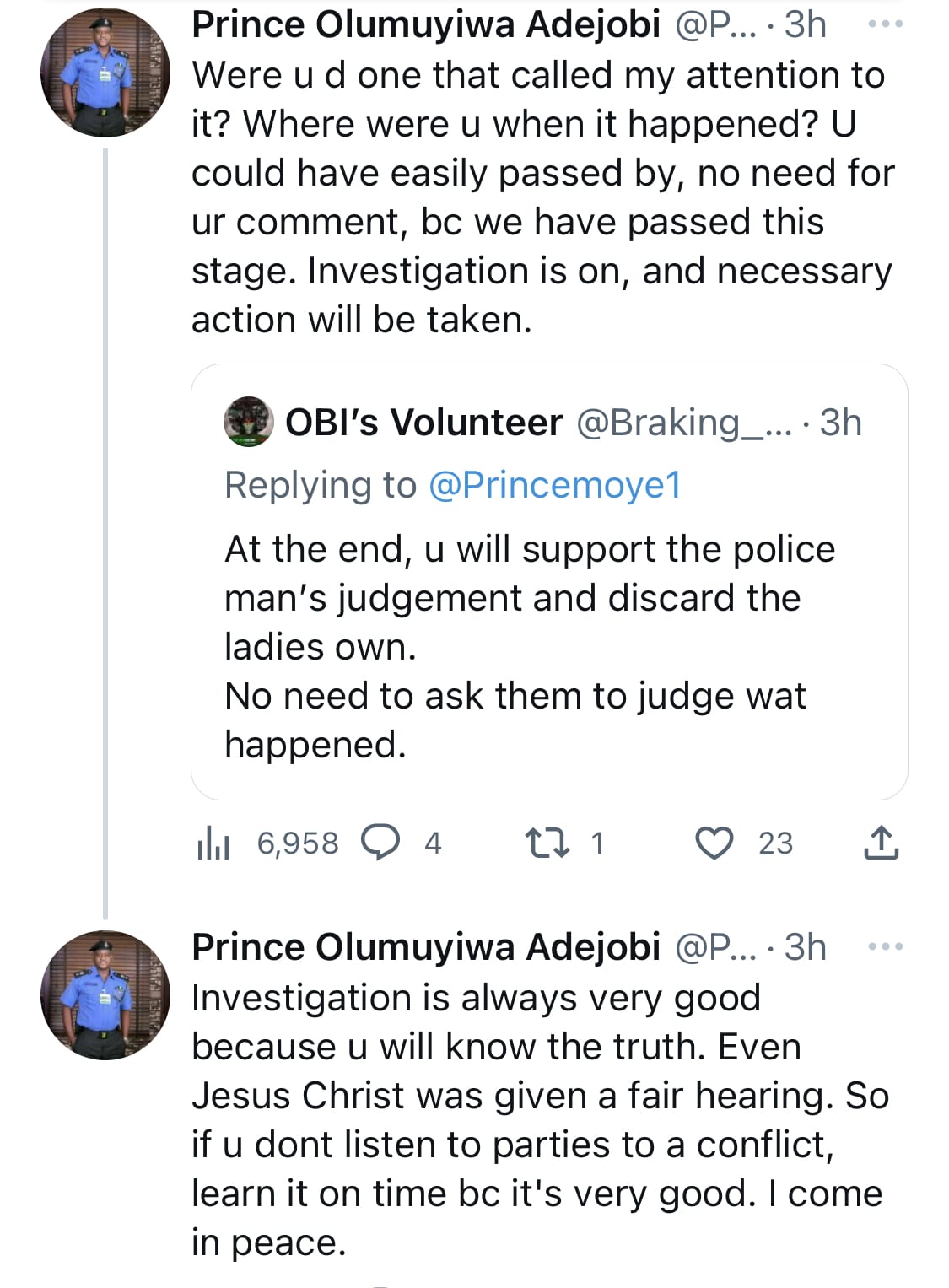This screenshot has height=1288, width=949.
Task: Open OBI's Volunteer profile name
Action: pyautogui.click(x=423, y=422)
